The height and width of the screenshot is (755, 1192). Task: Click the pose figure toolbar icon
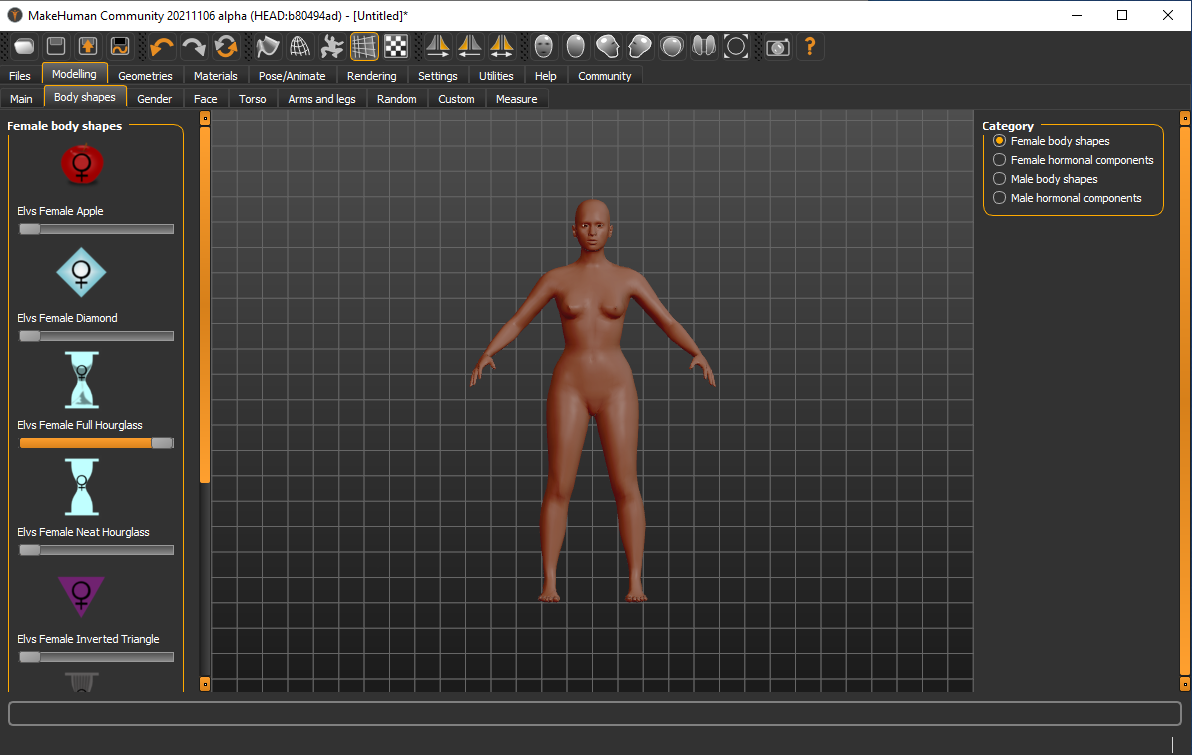(x=332, y=46)
